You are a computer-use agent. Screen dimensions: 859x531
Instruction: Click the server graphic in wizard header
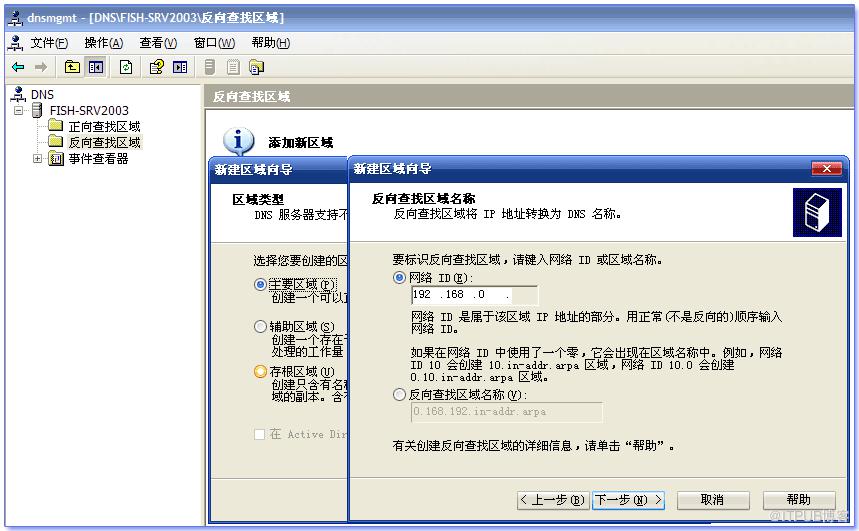coord(817,213)
